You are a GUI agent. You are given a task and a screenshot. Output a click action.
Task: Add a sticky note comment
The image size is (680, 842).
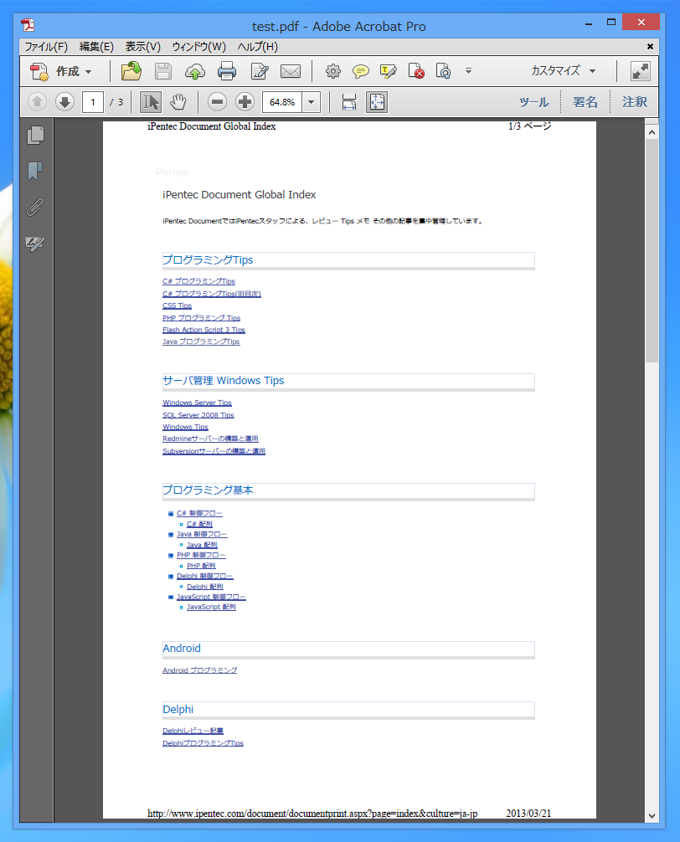(360, 71)
